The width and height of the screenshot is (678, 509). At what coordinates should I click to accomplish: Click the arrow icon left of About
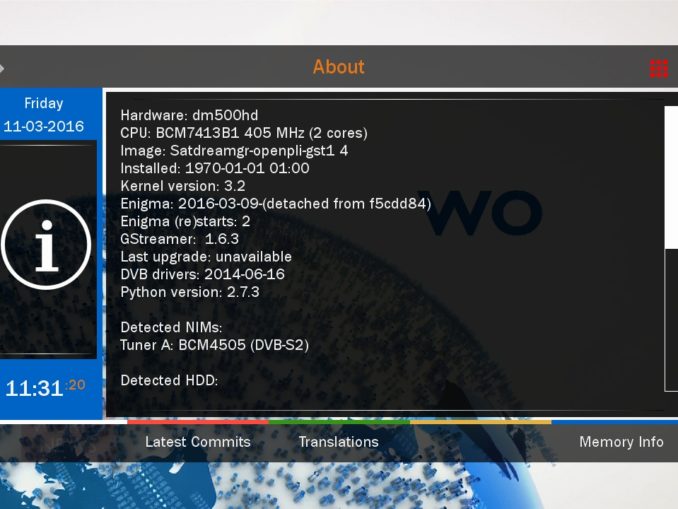[x=2, y=68]
